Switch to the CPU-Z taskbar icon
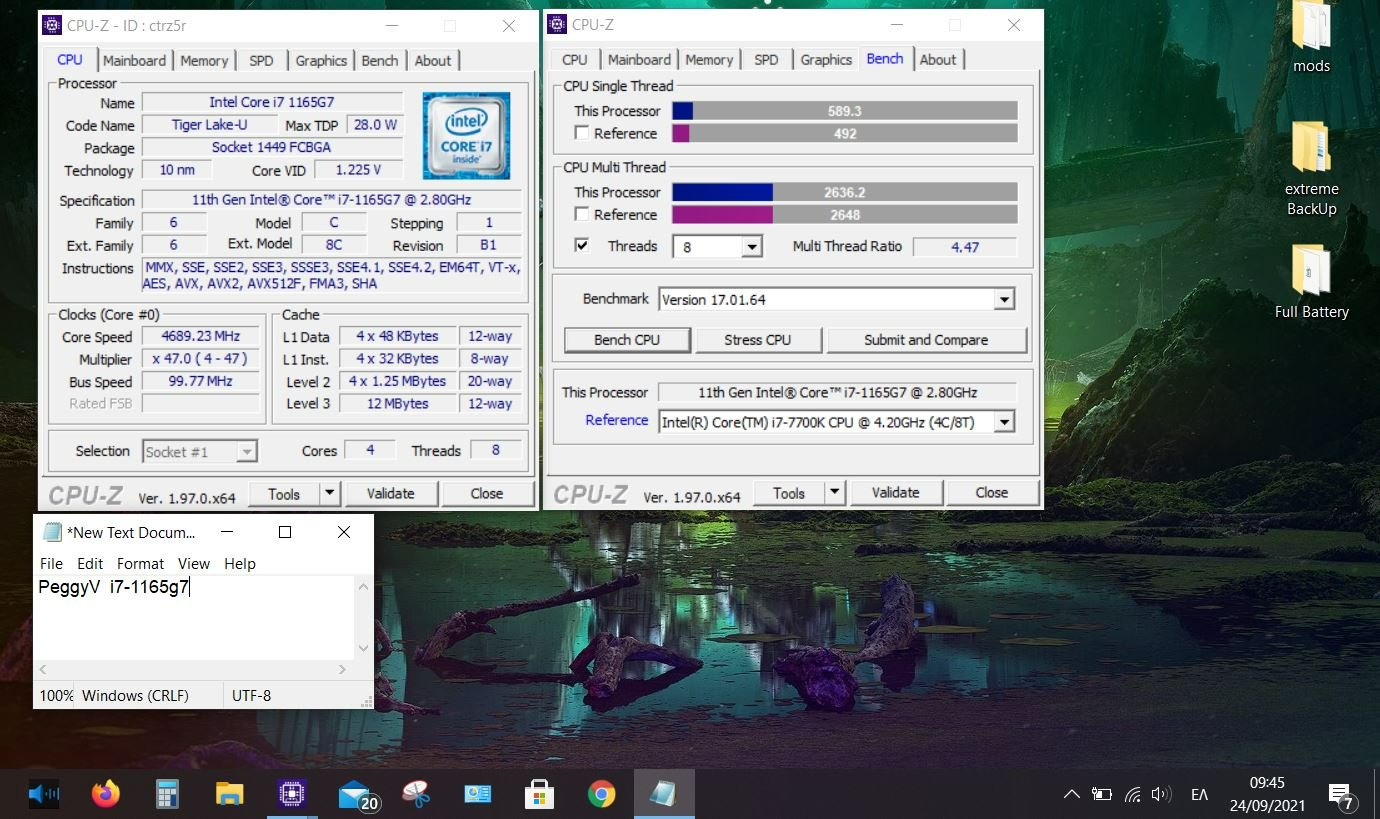The width and height of the screenshot is (1380, 819). coord(291,795)
